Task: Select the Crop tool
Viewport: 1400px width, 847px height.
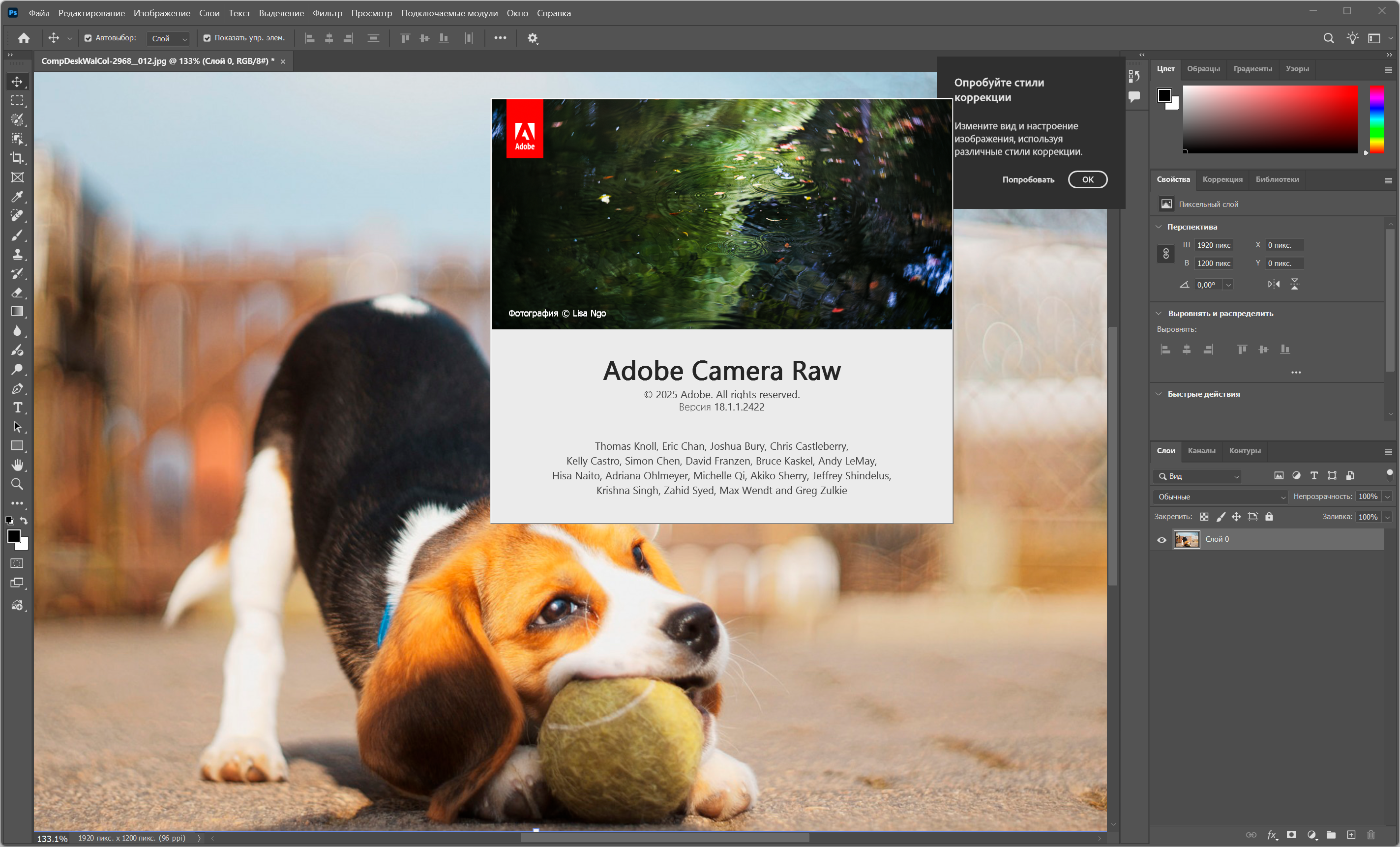Action: pos(18,158)
